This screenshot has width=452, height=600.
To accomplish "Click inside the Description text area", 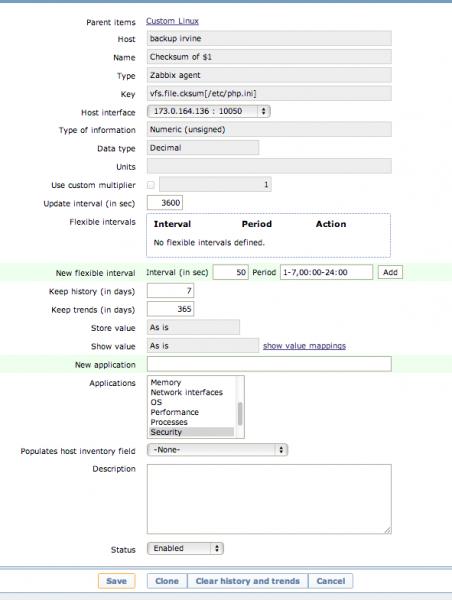I will click(269, 499).
